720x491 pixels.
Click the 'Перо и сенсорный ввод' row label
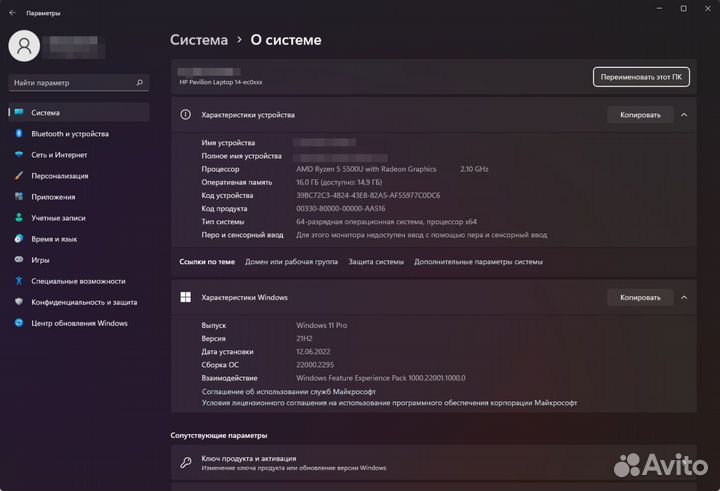242,235
